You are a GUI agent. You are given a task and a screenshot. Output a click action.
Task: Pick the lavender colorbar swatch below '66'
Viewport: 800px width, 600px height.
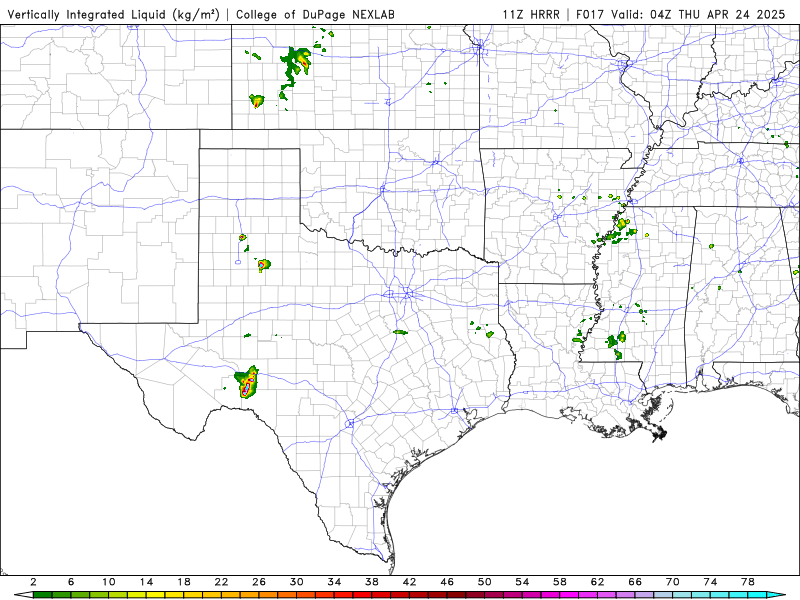[x=644, y=595]
